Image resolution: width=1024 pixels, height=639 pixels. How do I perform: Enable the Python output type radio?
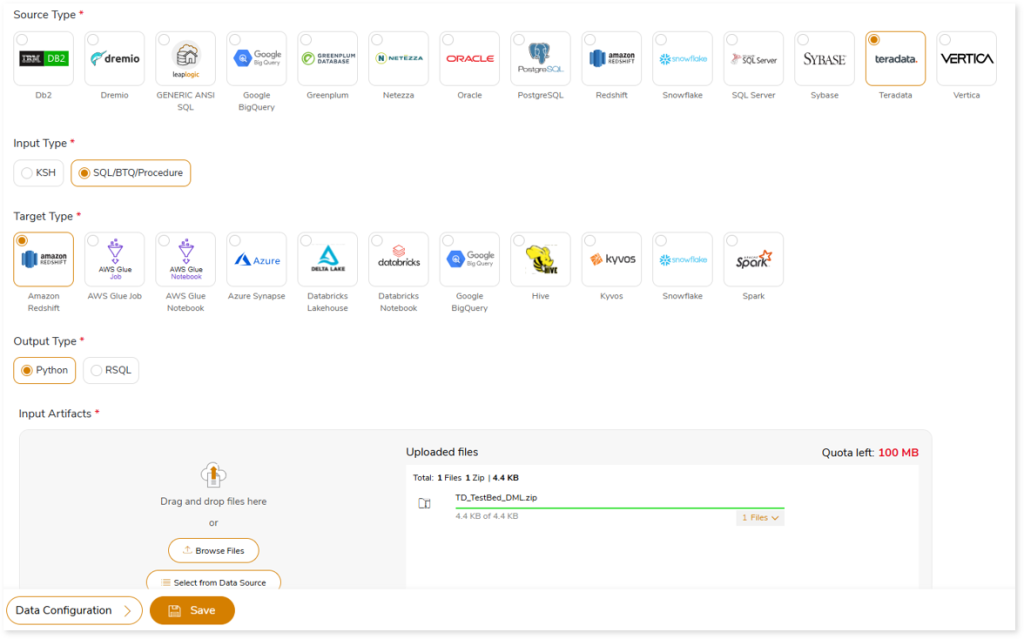pyautogui.click(x=27, y=371)
